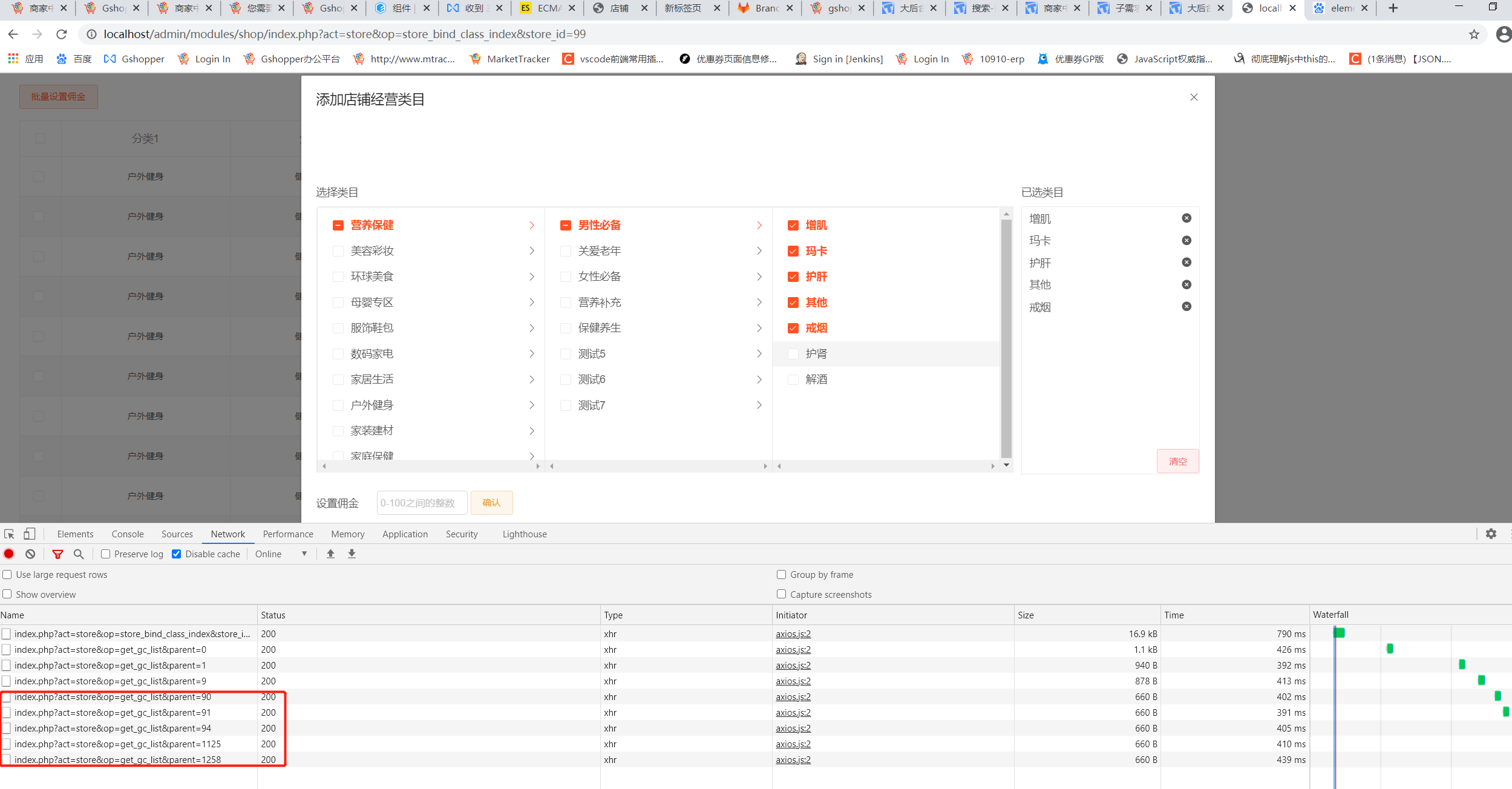Open the Application tab in DevTools
The height and width of the screenshot is (789, 1512).
[405, 534]
